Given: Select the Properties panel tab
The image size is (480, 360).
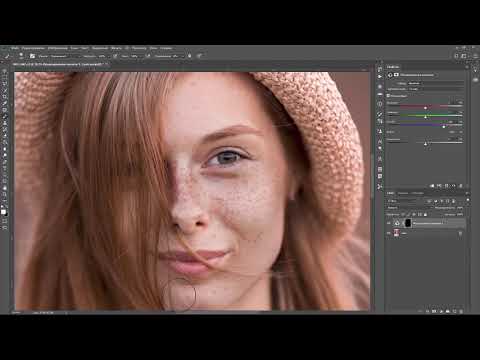Looking at the screenshot, I should pos(393,67).
